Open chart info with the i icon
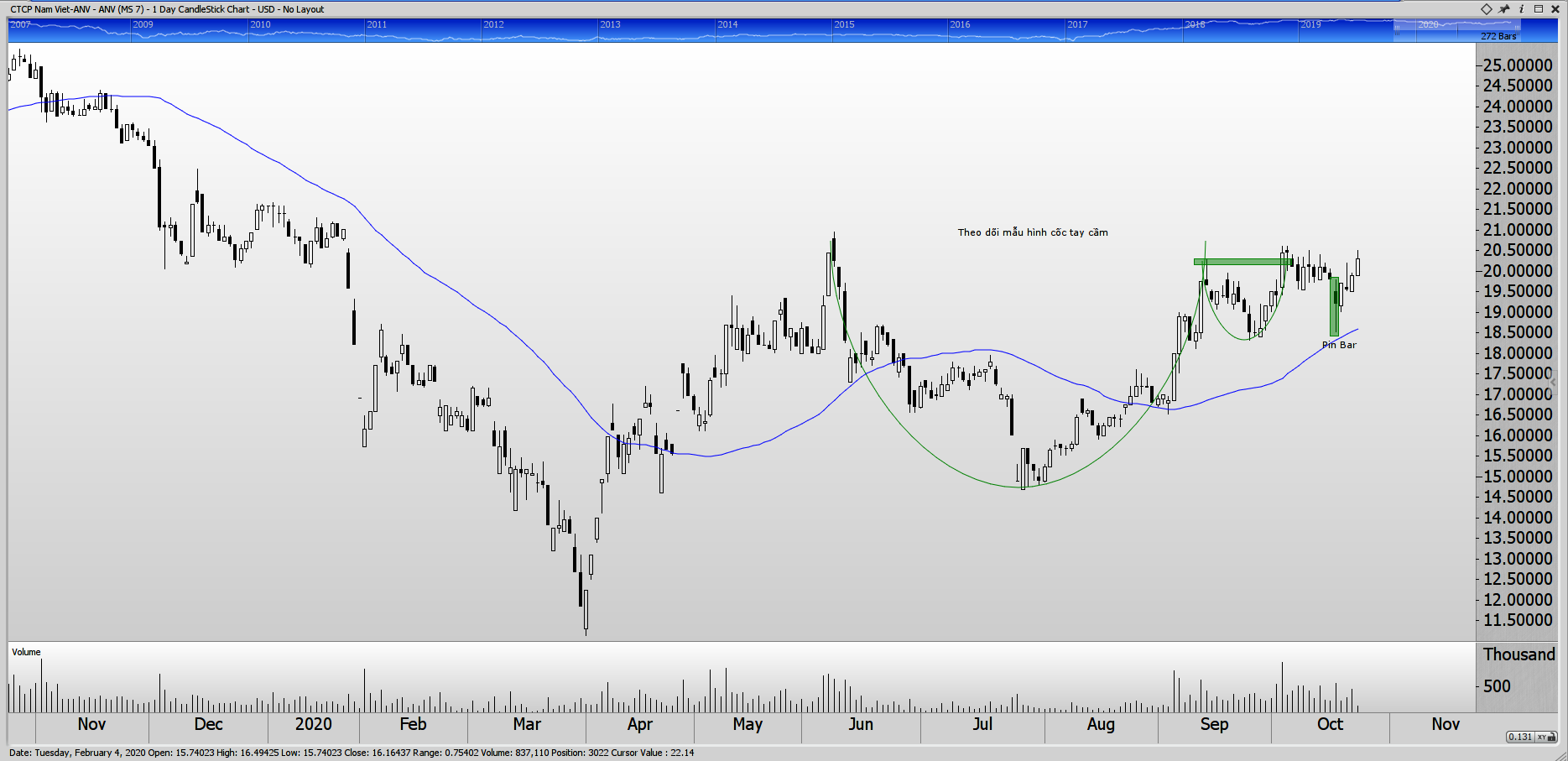The height and width of the screenshot is (761, 1568). (x=1522, y=9)
